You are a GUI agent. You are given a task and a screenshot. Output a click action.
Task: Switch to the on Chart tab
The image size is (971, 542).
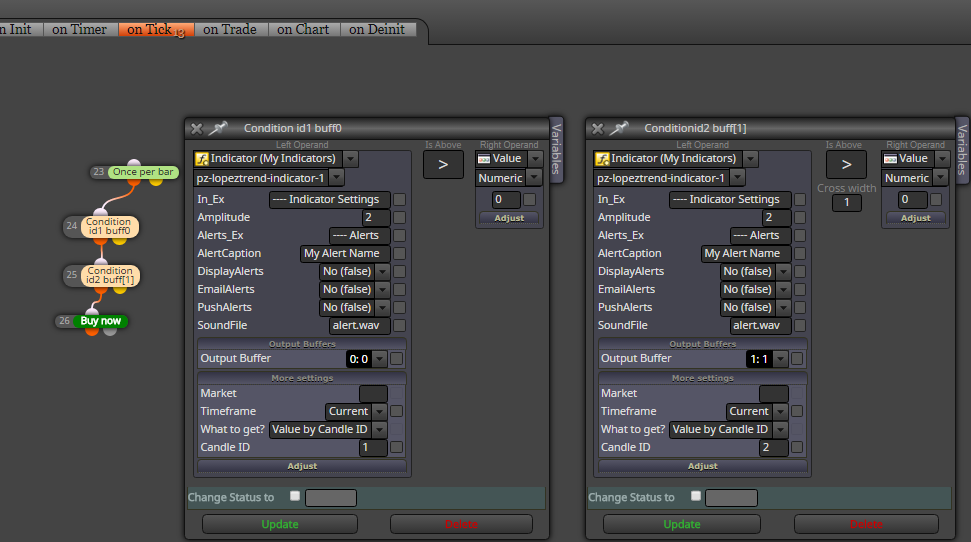(303, 29)
